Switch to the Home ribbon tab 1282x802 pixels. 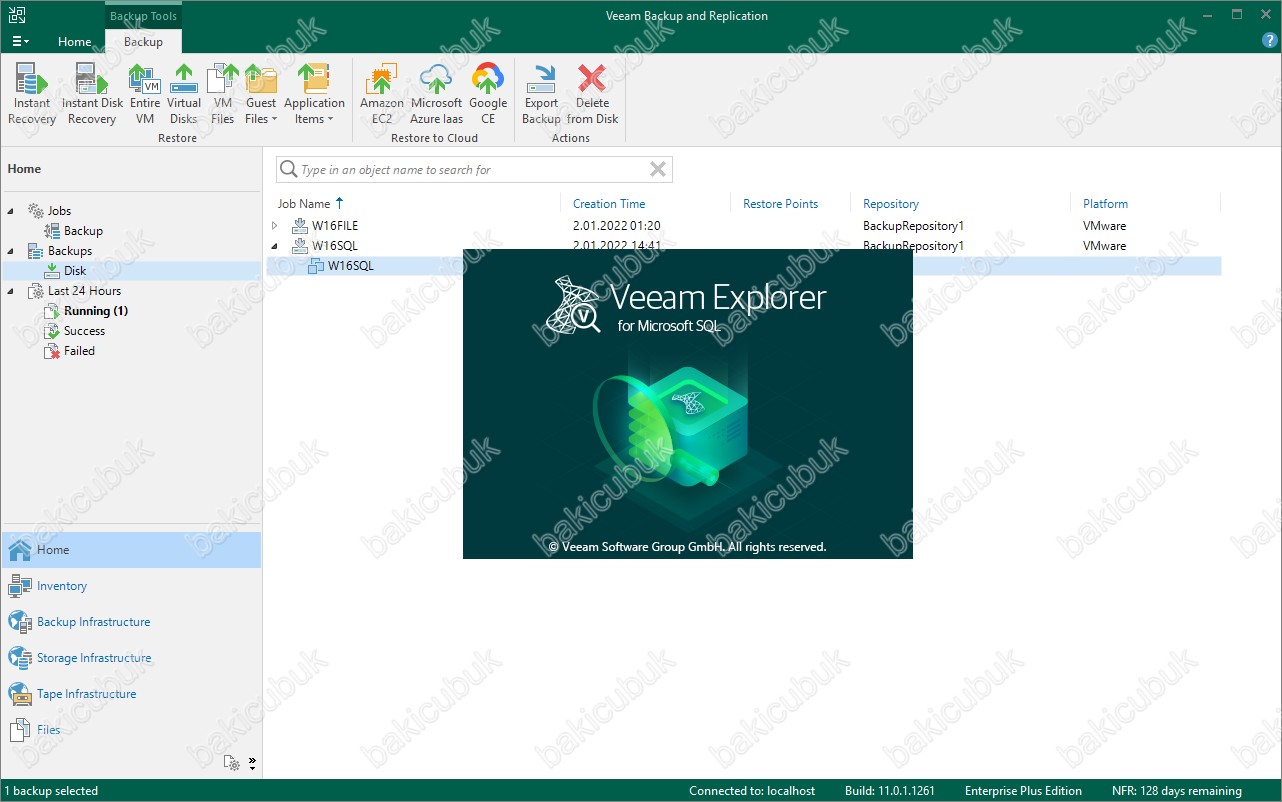[74, 42]
